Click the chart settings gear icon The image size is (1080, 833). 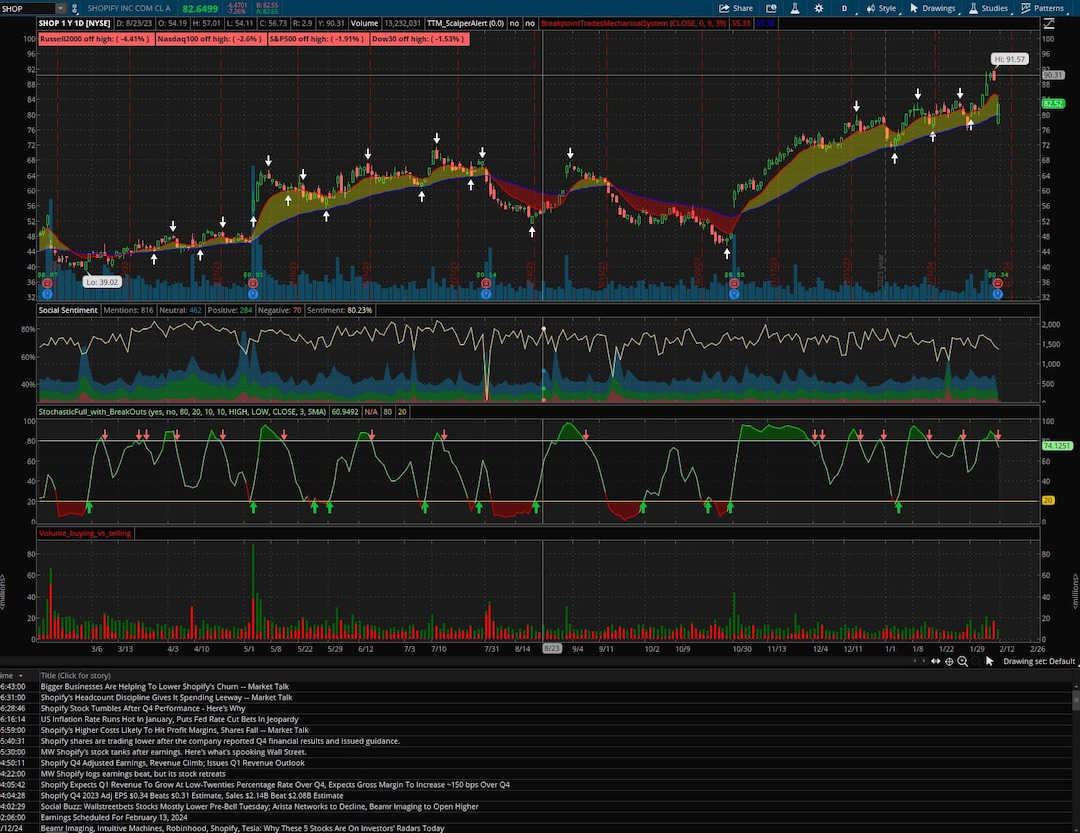(818, 8)
